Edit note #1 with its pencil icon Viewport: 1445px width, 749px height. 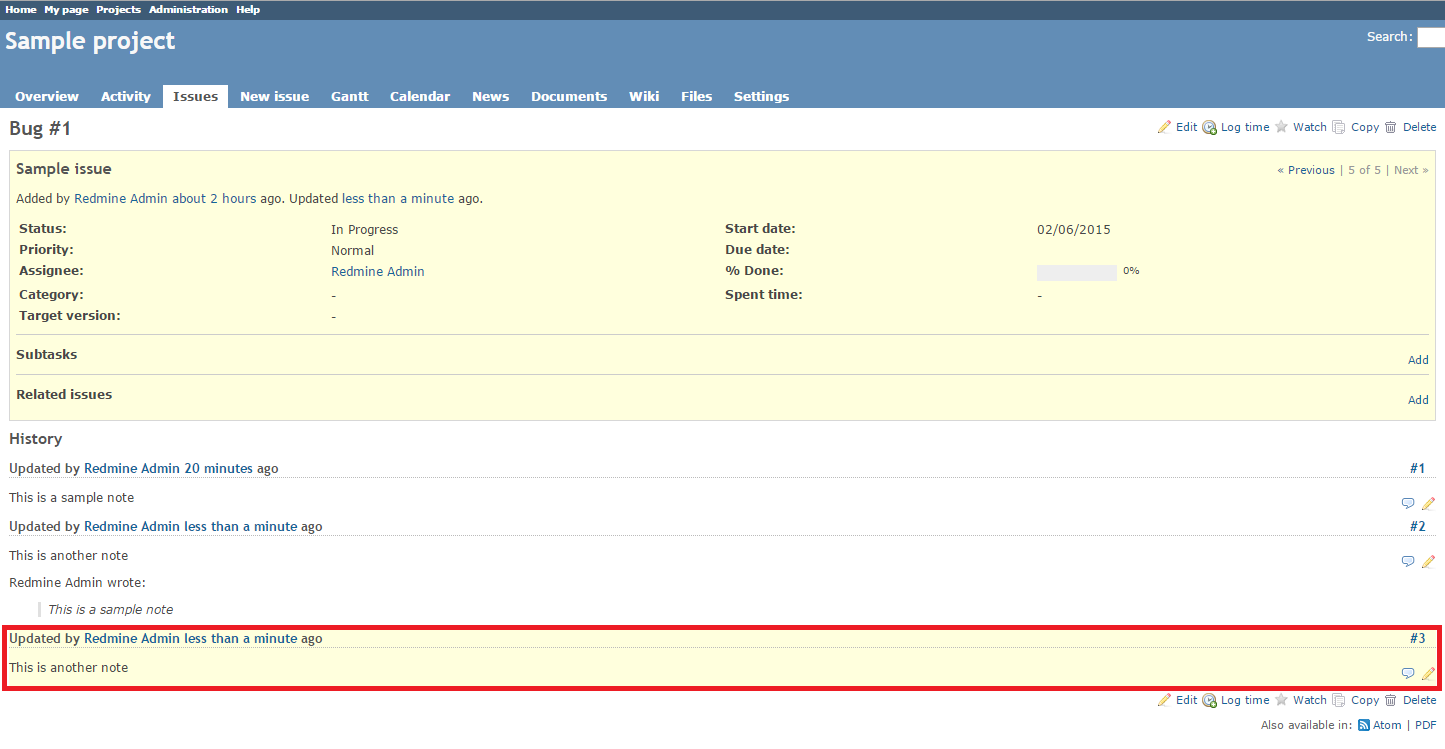(x=1428, y=503)
